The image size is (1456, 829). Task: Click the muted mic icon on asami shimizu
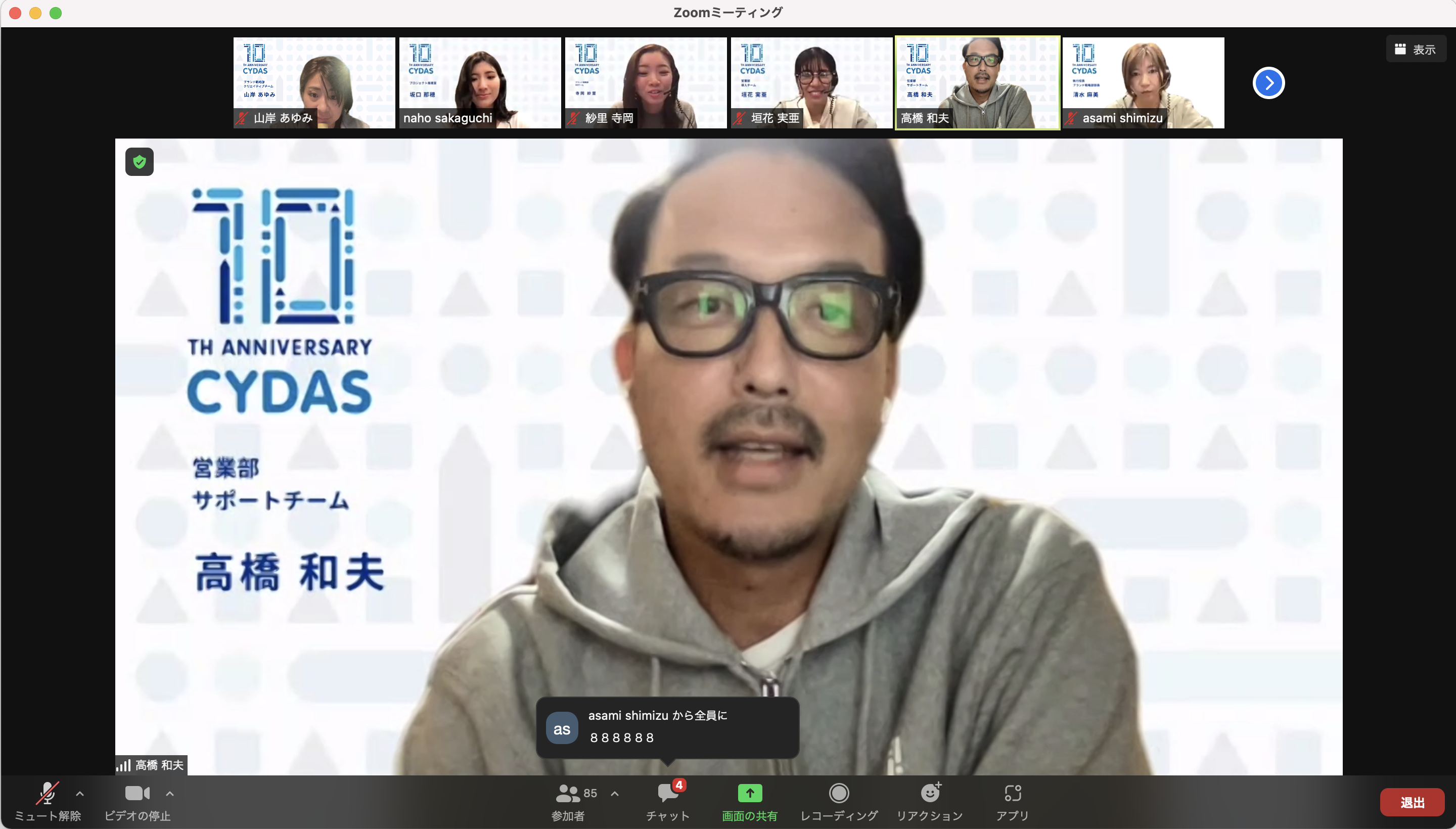tap(1072, 118)
